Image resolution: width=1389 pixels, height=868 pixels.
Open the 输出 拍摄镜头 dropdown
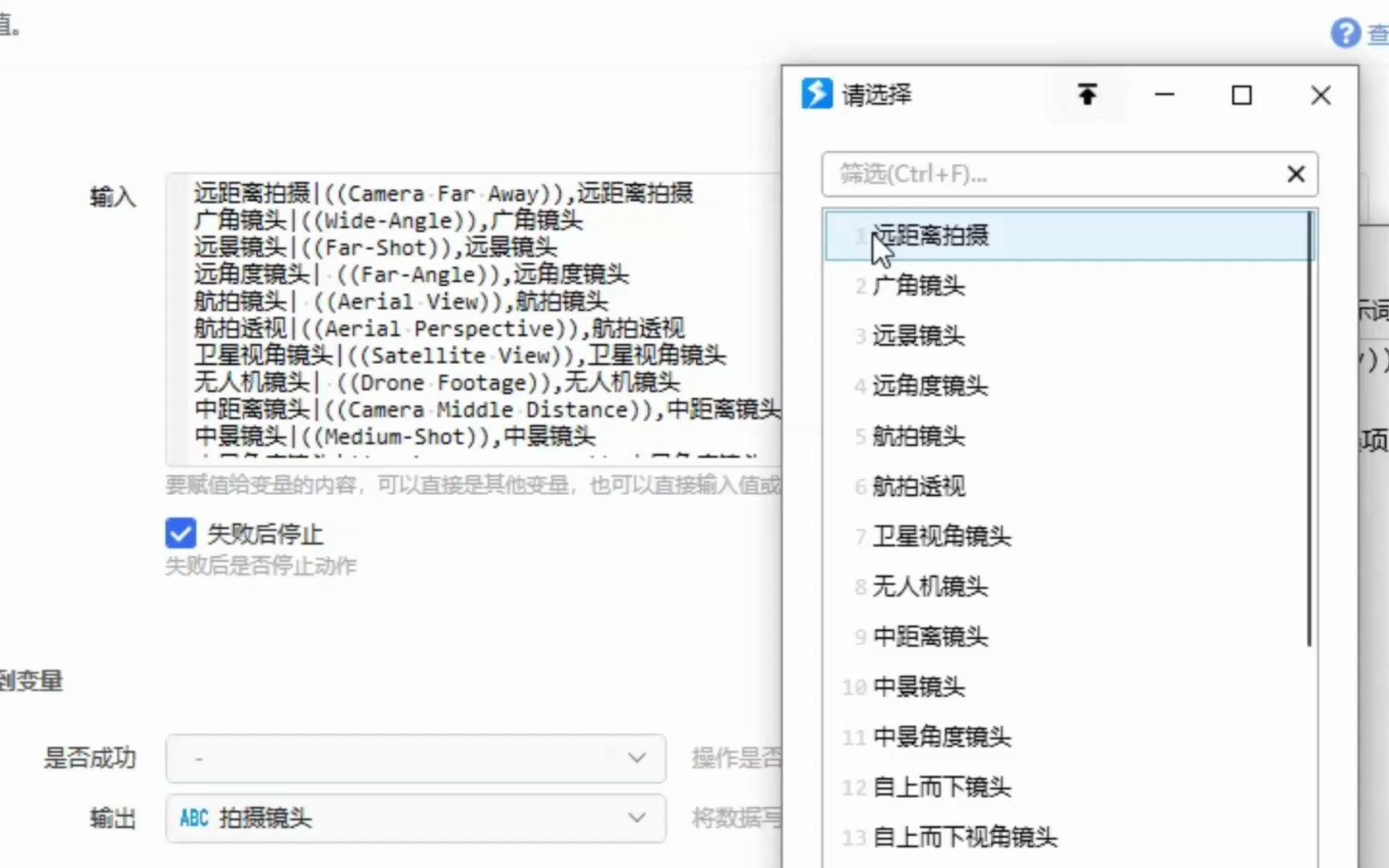coord(416,818)
